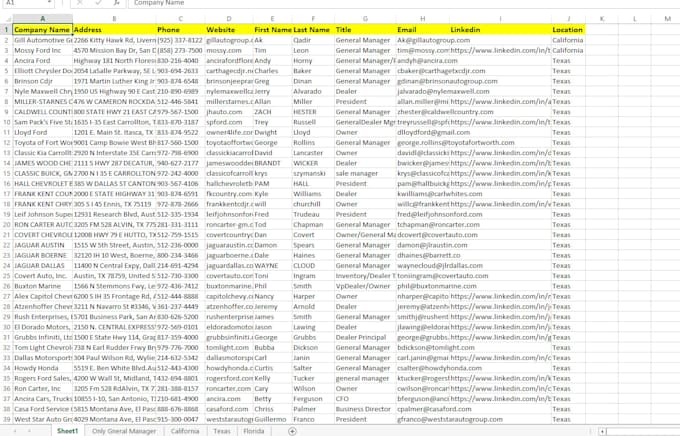Click the dlloydford@gmail.com email cell
This screenshot has height=436, width=680.
pyautogui.click(x=423, y=132)
